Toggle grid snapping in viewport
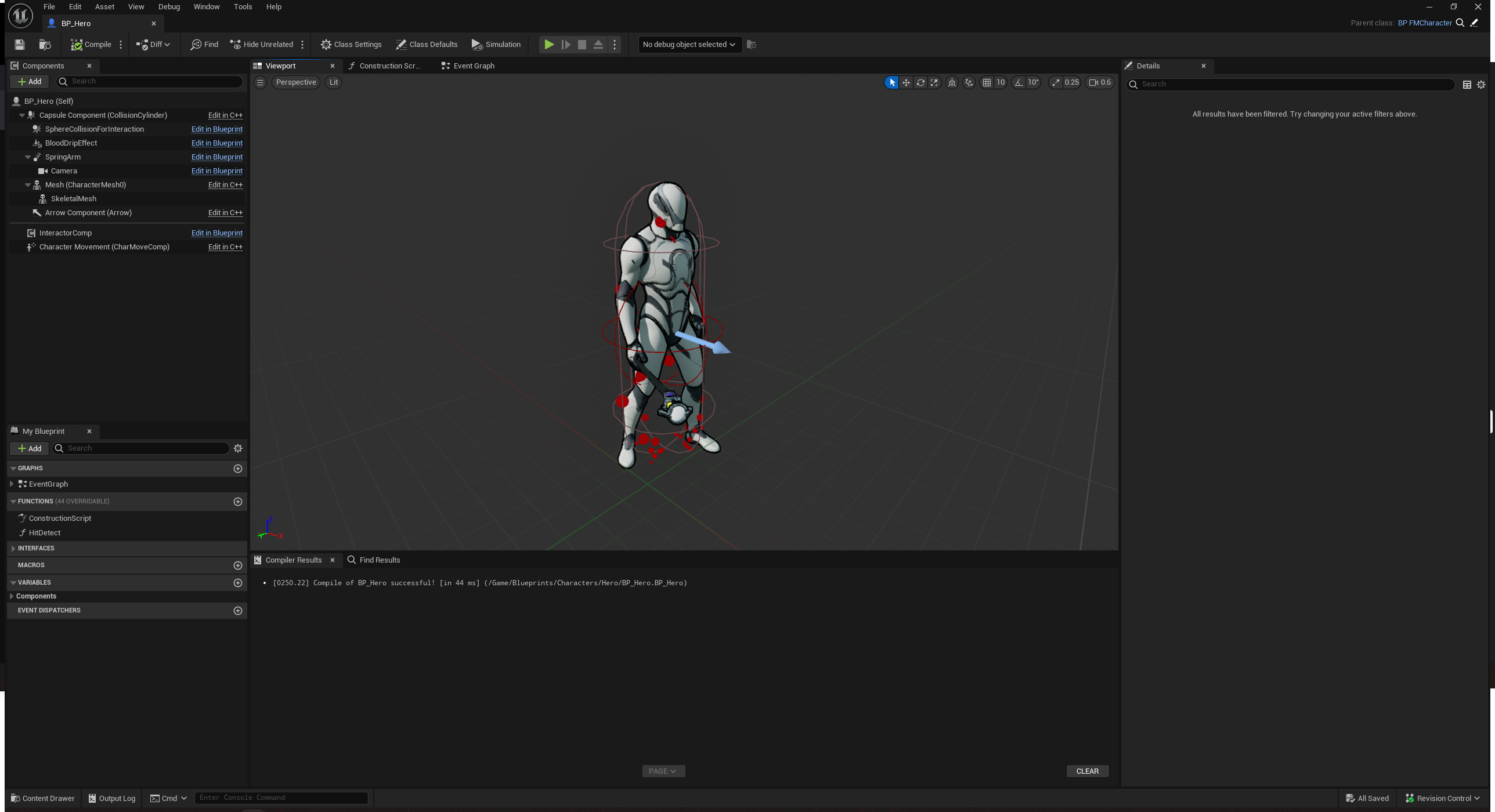This screenshot has width=1495, height=812. 987,82
